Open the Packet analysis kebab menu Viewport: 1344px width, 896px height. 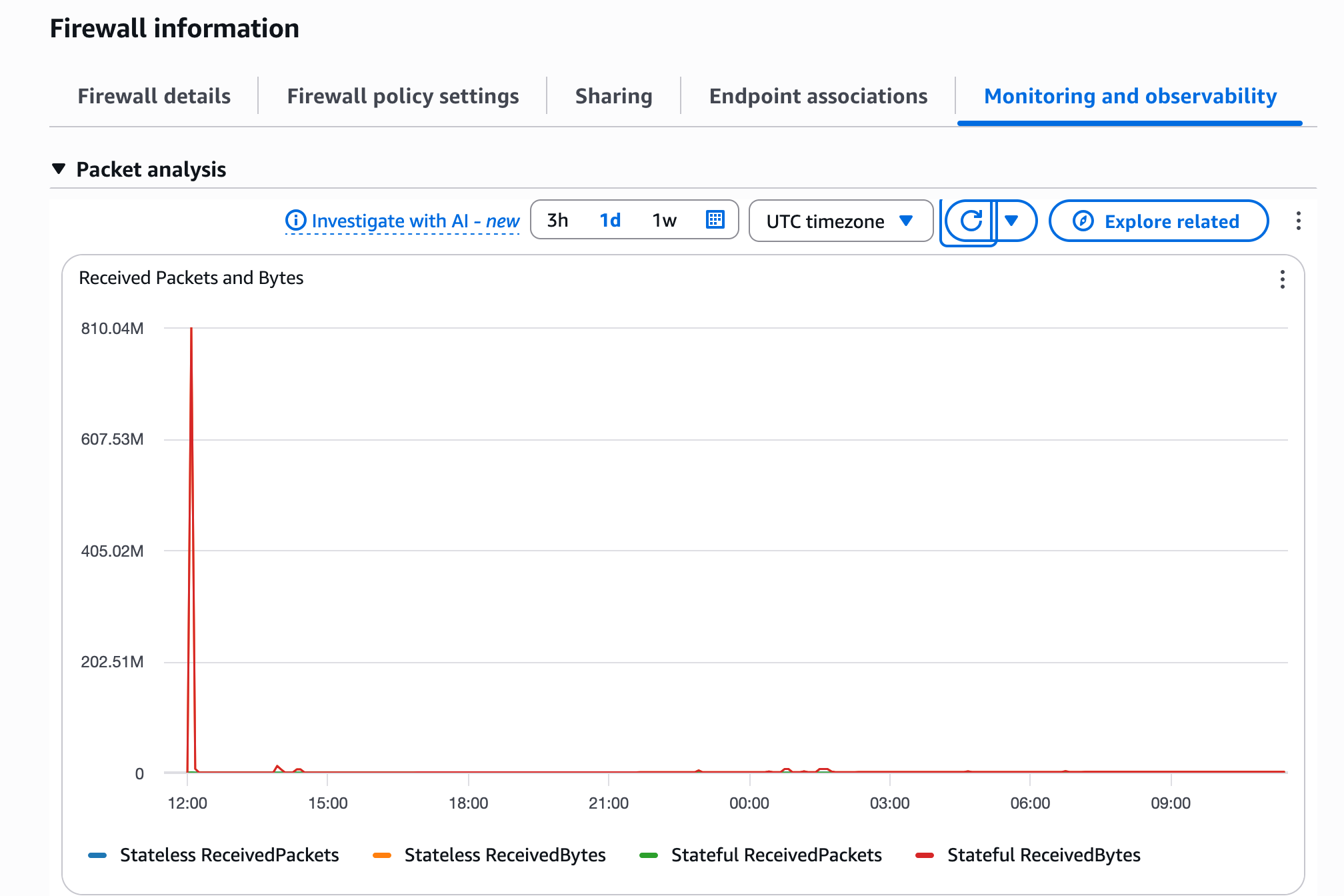[1298, 221]
